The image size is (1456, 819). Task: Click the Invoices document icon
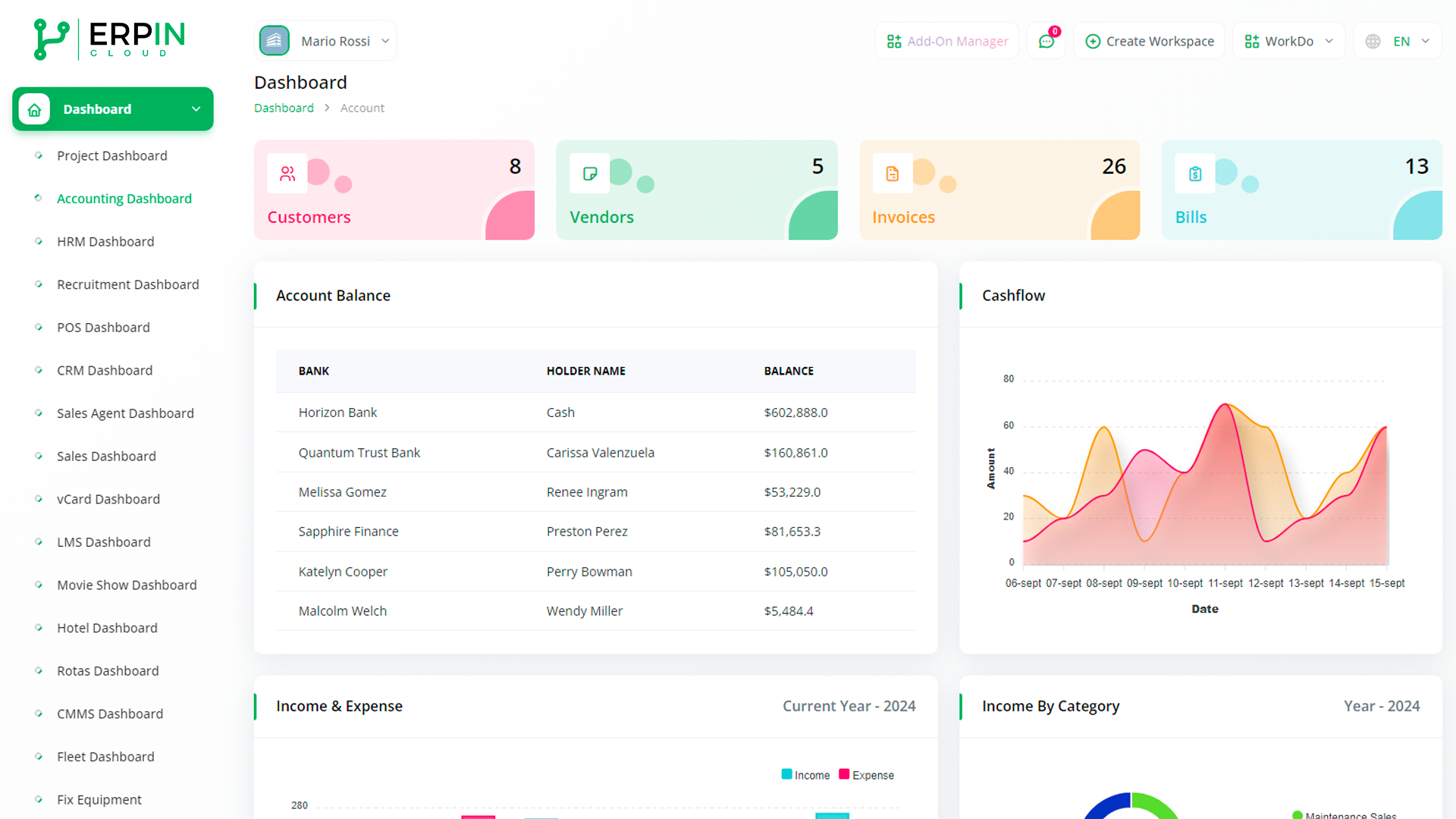(x=893, y=174)
